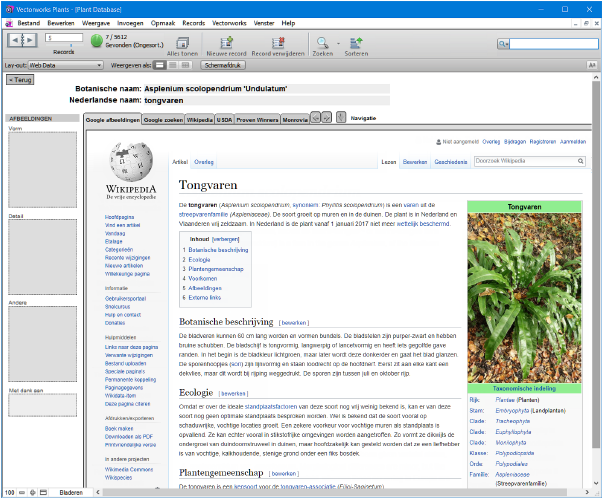Viewport: 603px width, 500px height.
Task: Click the record slider under record number
Action: (x=71, y=46)
